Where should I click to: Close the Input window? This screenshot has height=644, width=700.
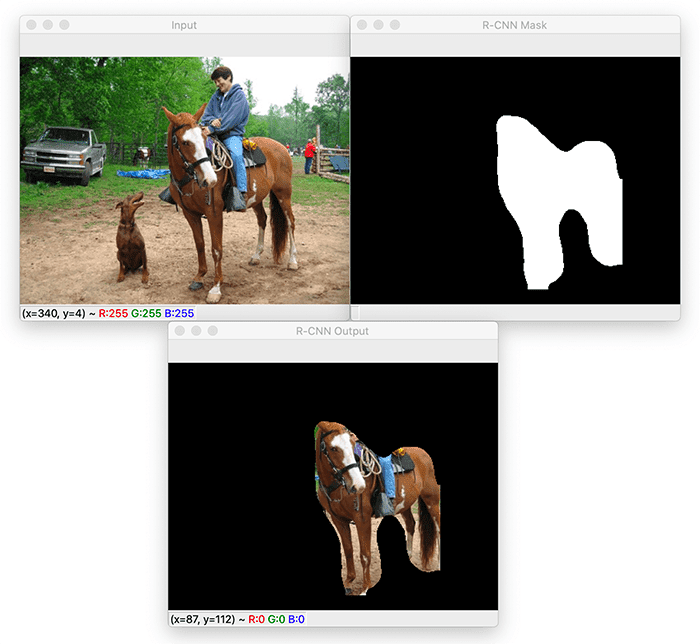[29, 24]
